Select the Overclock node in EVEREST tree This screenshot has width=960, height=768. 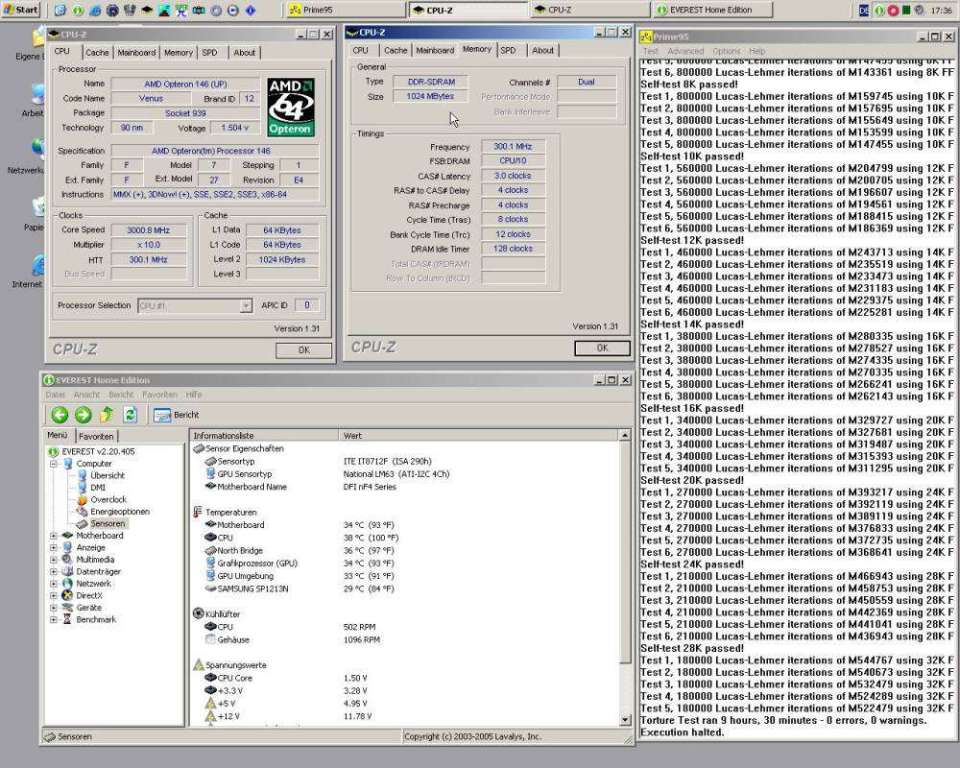pyautogui.click(x=108, y=500)
